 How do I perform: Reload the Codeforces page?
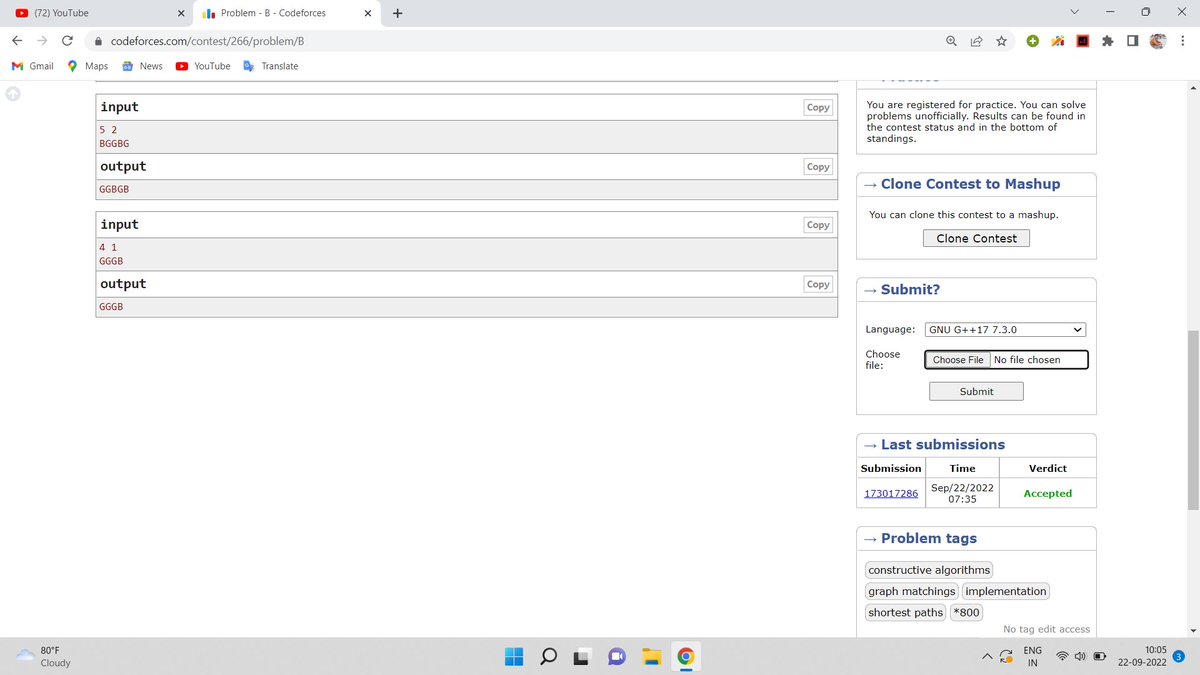[67, 41]
